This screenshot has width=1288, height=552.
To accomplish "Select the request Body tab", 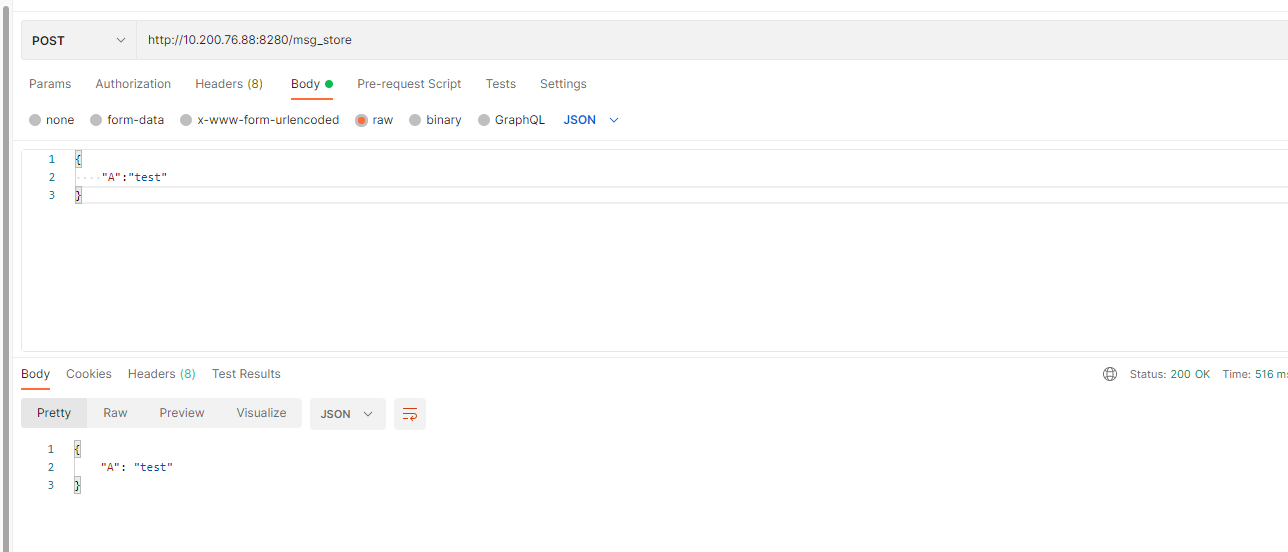I will click(311, 84).
